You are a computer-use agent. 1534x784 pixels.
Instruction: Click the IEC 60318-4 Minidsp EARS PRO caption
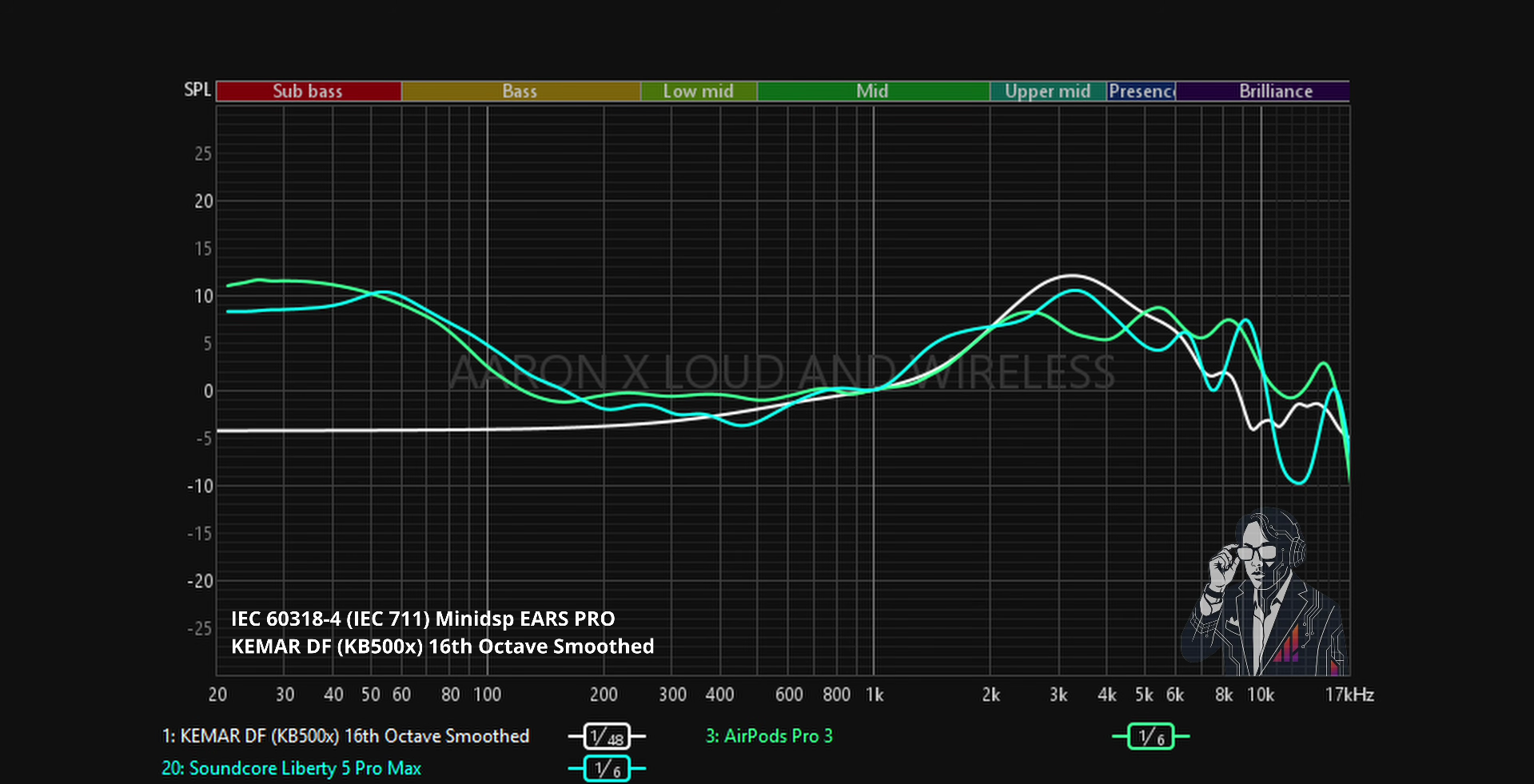coord(423,619)
